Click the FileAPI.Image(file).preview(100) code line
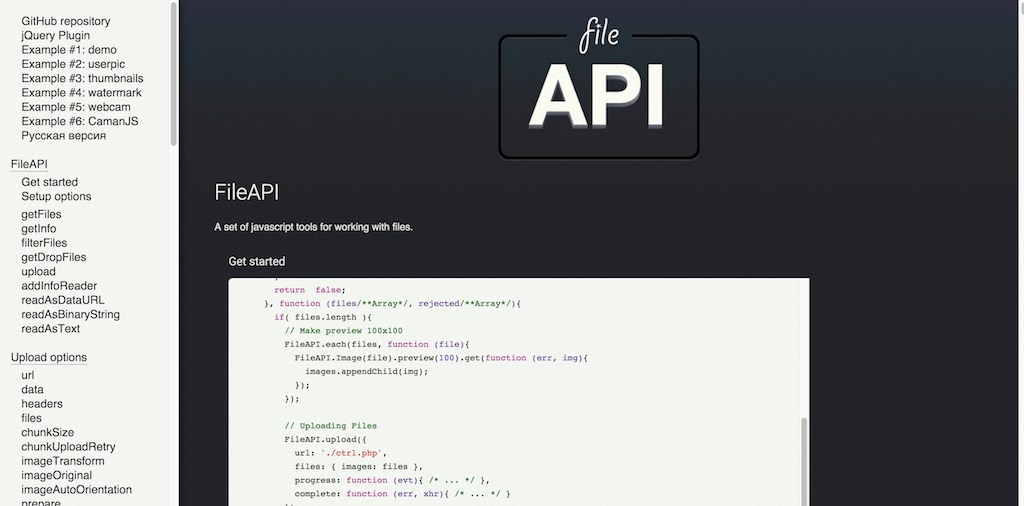The height and width of the screenshot is (506, 1024). click(x=441, y=358)
